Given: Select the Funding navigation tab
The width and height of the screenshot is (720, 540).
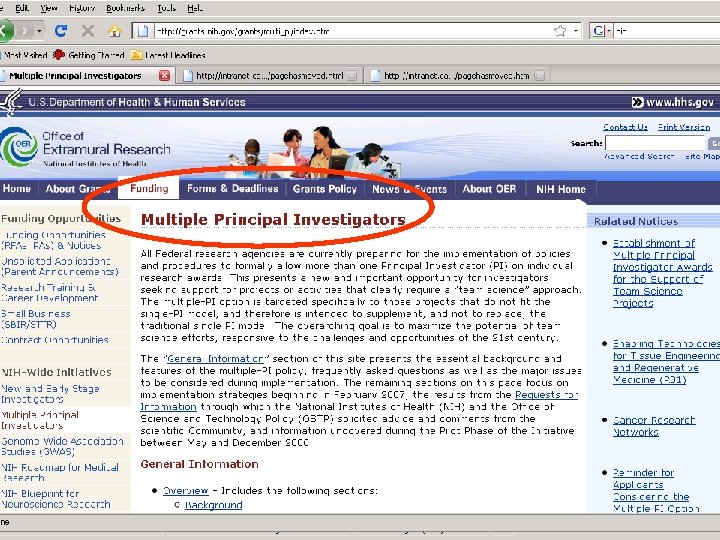Looking at the screenshot, I should 149,188.
